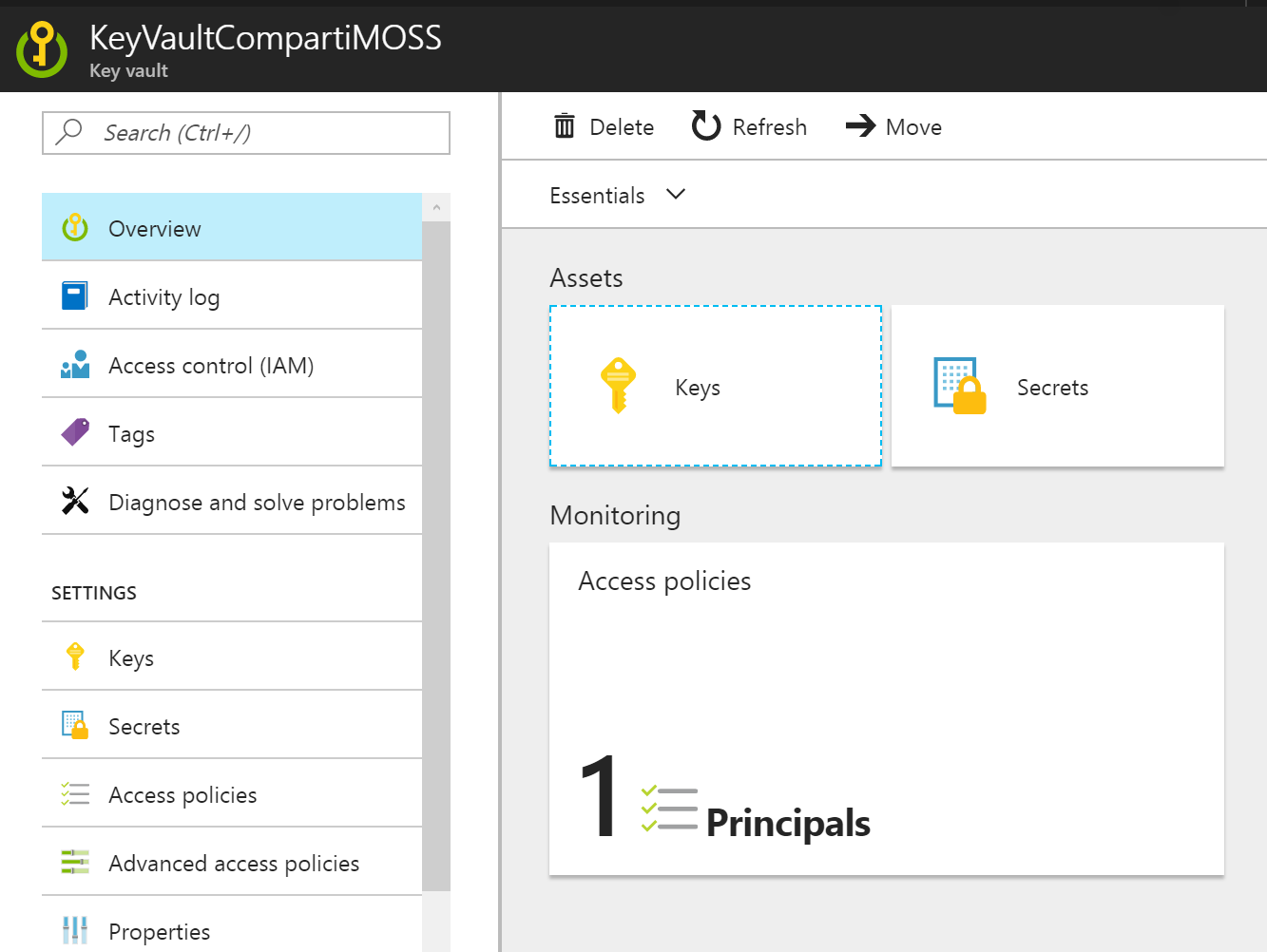Viewport: 1267px width, 952px height.
Task: Open Access policies in the sidebar
Action: pos(182,795)
